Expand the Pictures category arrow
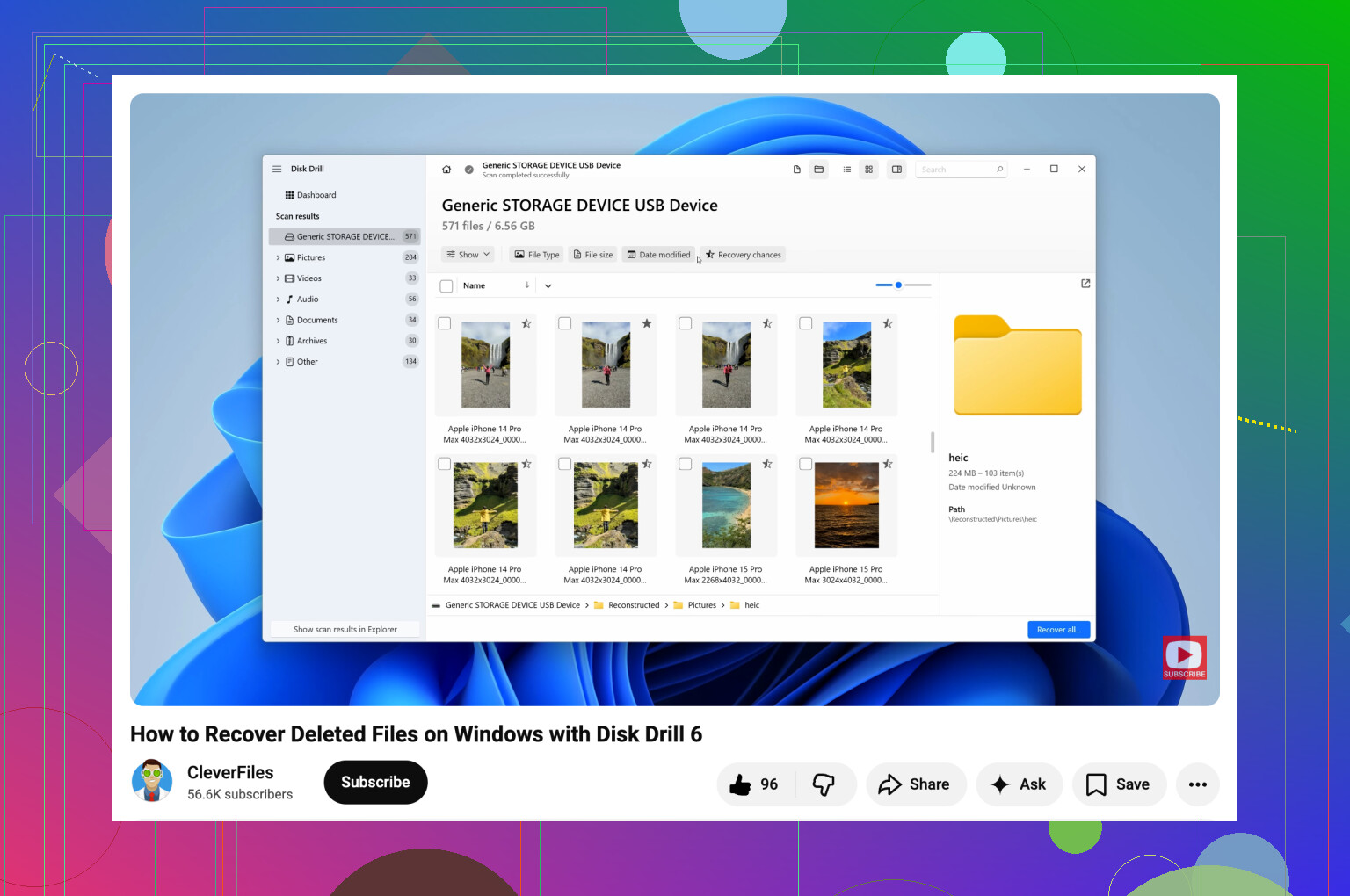 (x=279, y=257)
